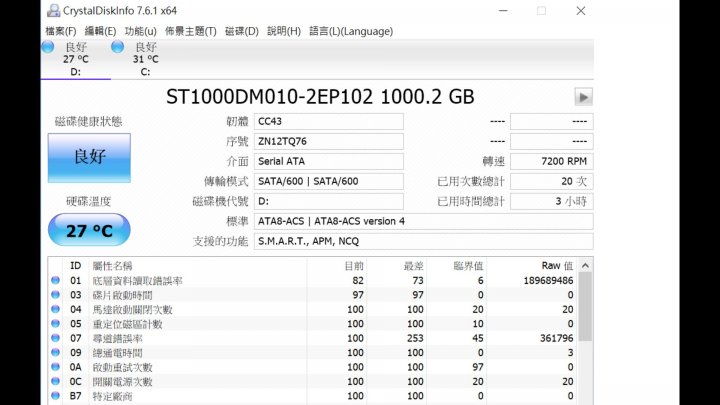The width and height of the screenshot is (720, 405).
Task: Select the 馬達啟動關閉次數 attribute row
Action: point(313,309)
